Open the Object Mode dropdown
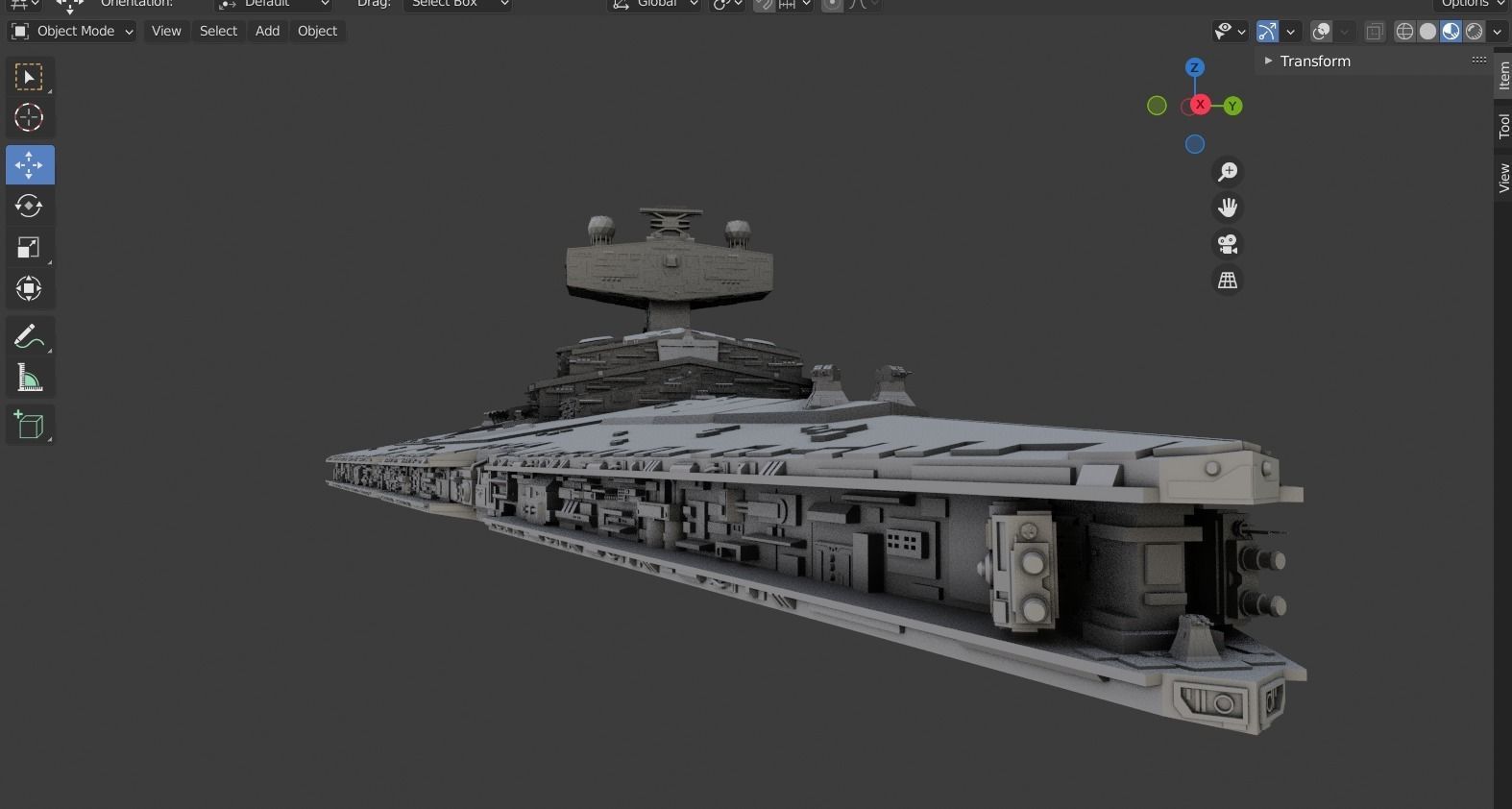1512x809 pixels. [x=72, y=31]
